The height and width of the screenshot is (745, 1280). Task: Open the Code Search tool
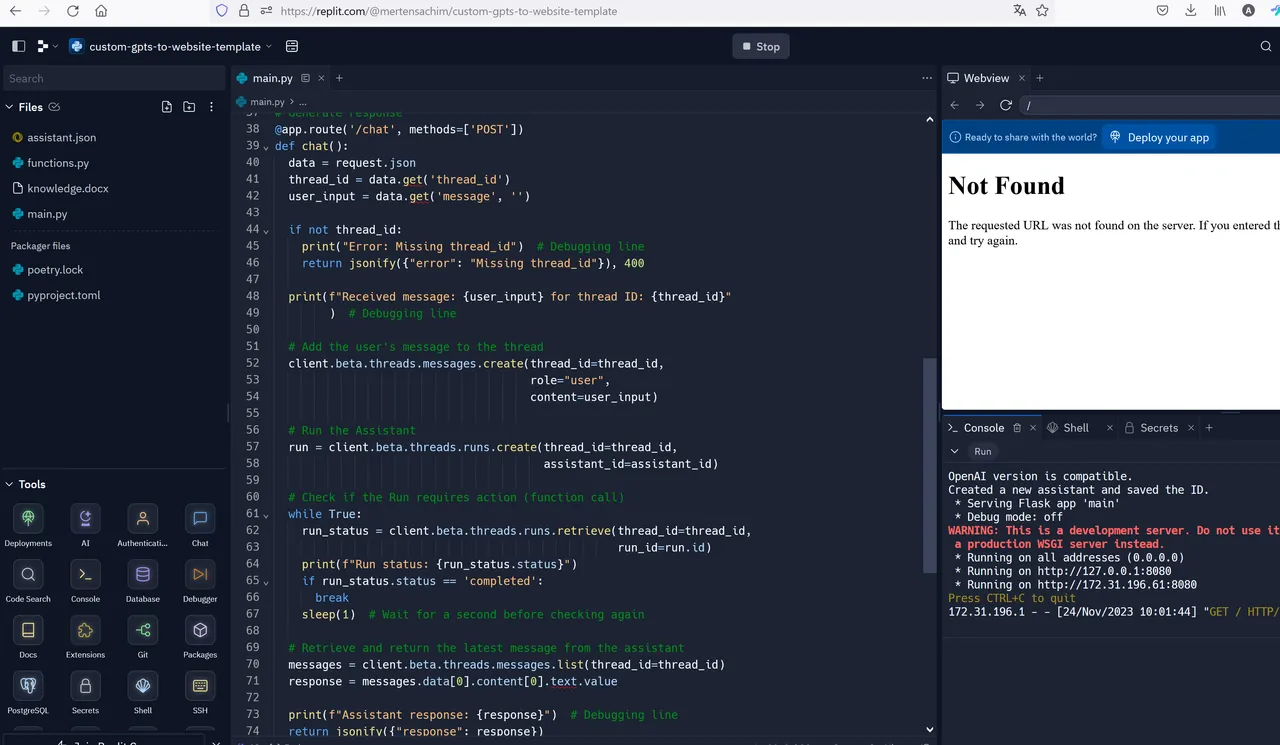28,582
